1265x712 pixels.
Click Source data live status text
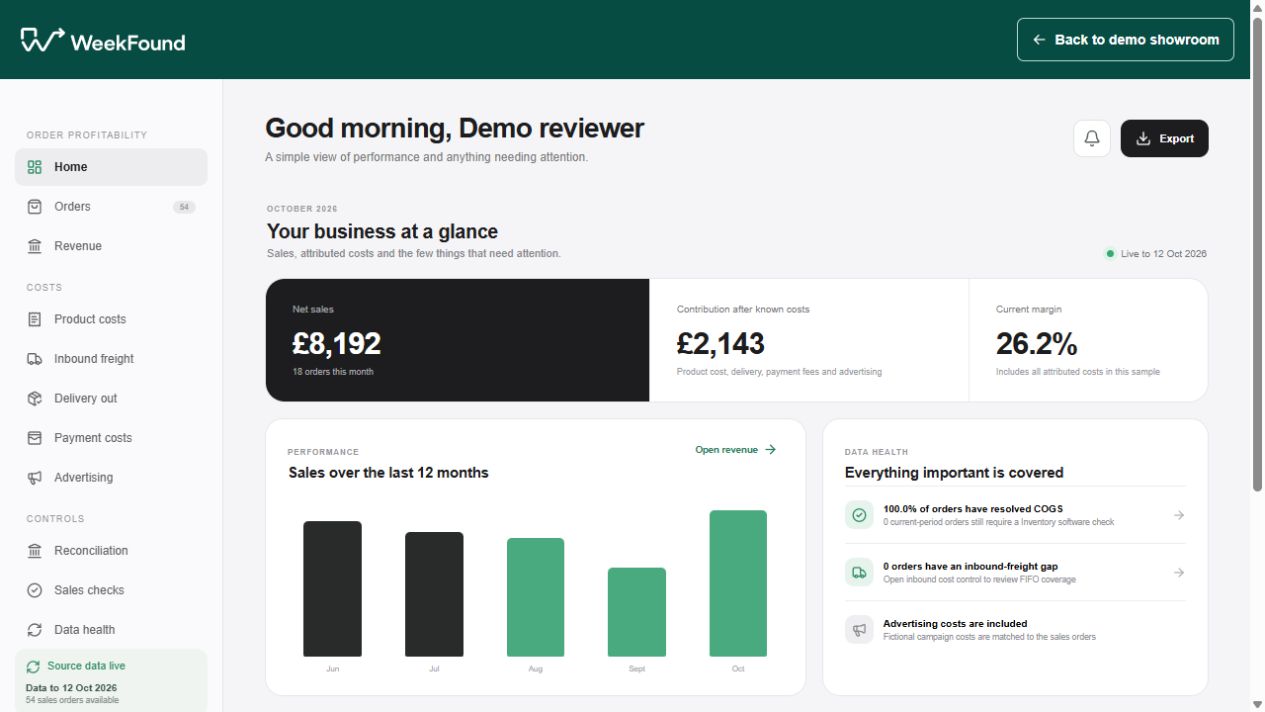86,666
